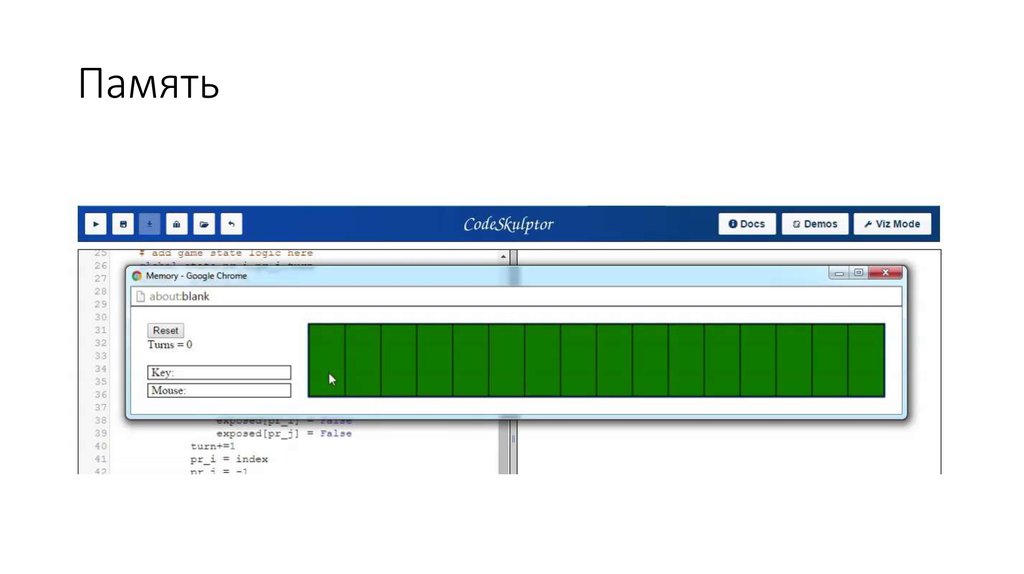The image size is (1024, 574).
Task: Close the Memory popup window
Action: [885, 273]
